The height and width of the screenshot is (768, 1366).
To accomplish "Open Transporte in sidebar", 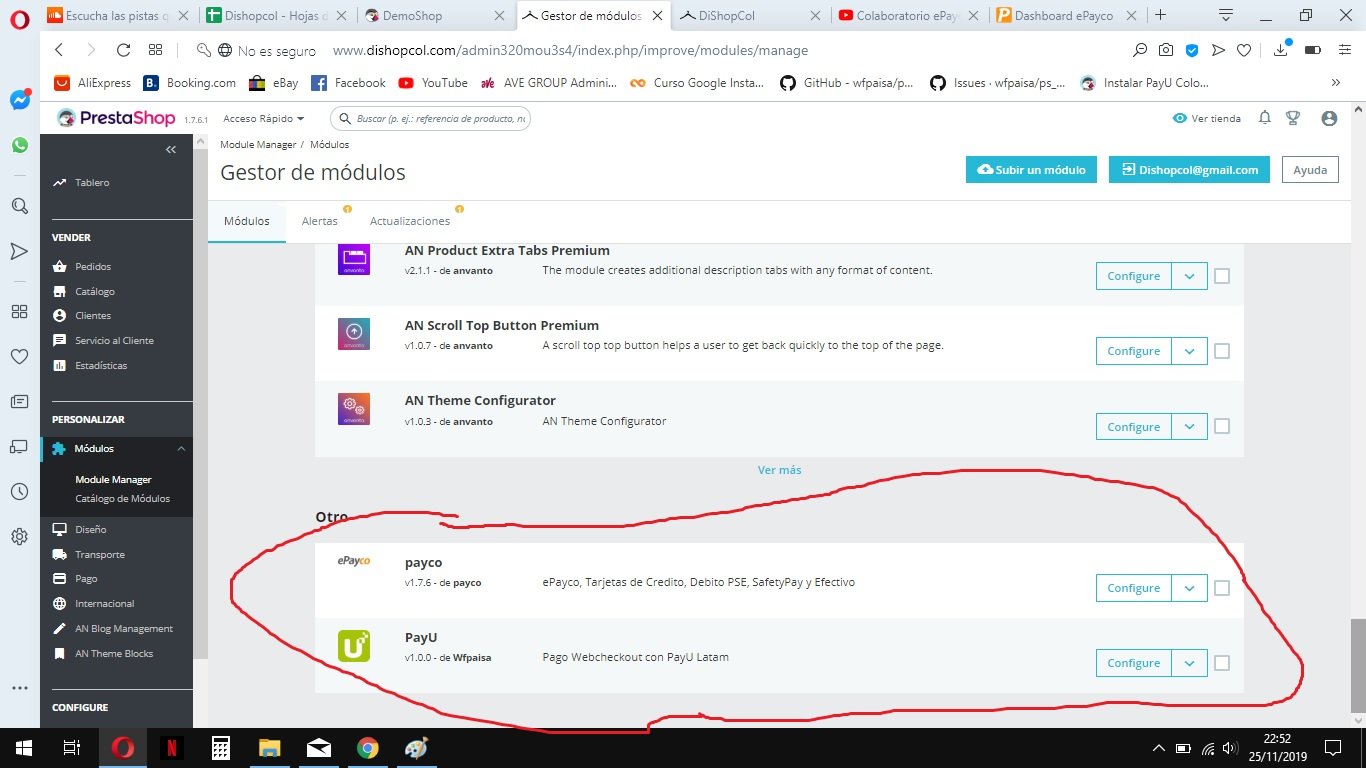I will [x=100, y=555].
